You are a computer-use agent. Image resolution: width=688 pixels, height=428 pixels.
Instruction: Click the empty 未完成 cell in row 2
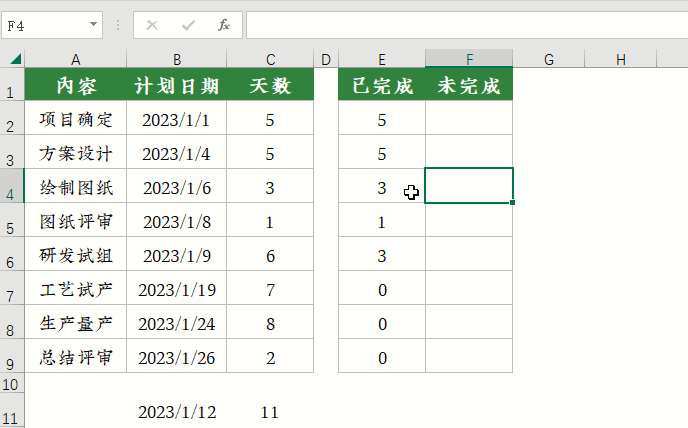(x=469, y=118)
